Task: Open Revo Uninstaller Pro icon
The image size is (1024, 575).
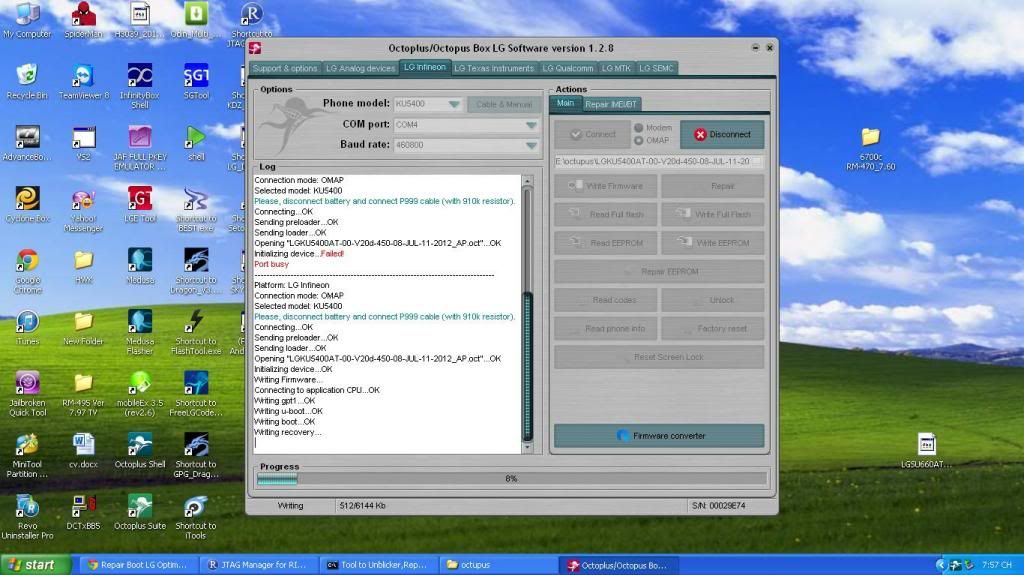Action: pos(27,516)
